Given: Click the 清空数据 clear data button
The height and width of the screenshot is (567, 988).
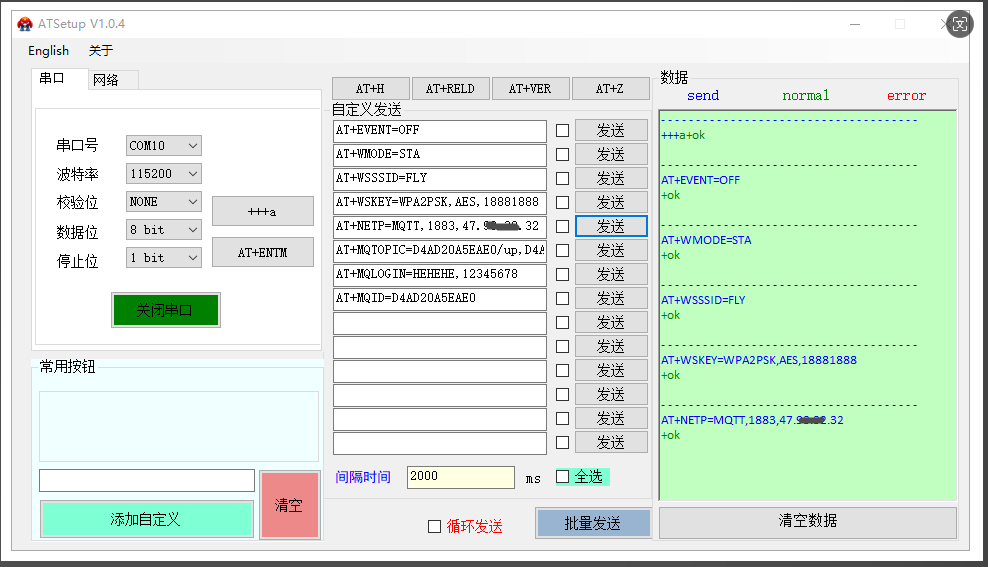Looking at the screenshot, I should [807, 521].
